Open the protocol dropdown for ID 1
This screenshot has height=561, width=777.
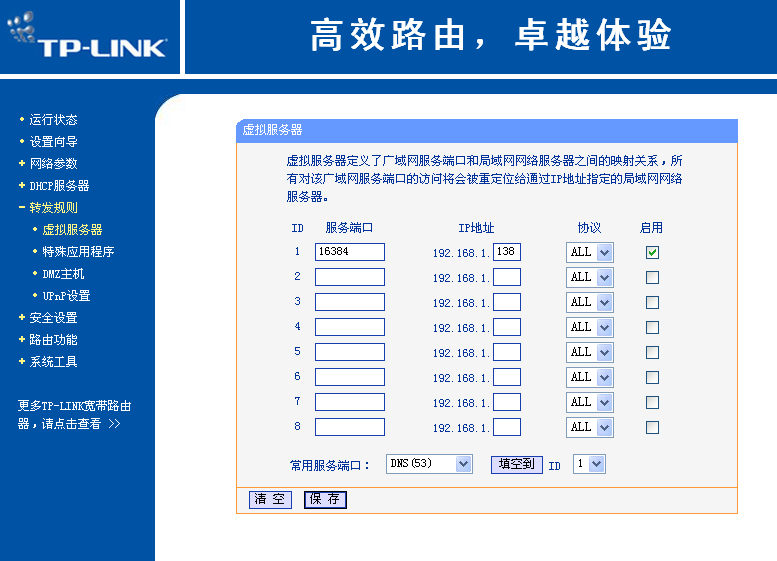590,252
